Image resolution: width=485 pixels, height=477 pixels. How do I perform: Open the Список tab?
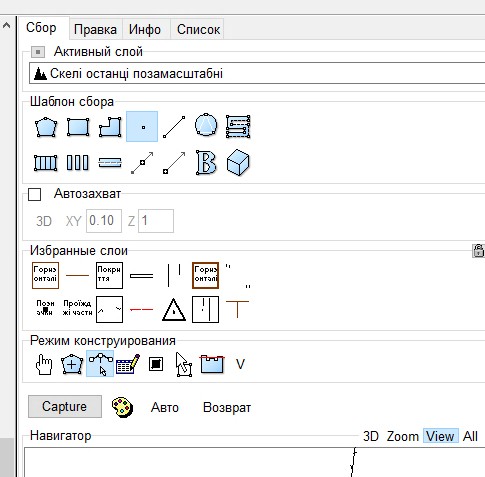[198, 29]
